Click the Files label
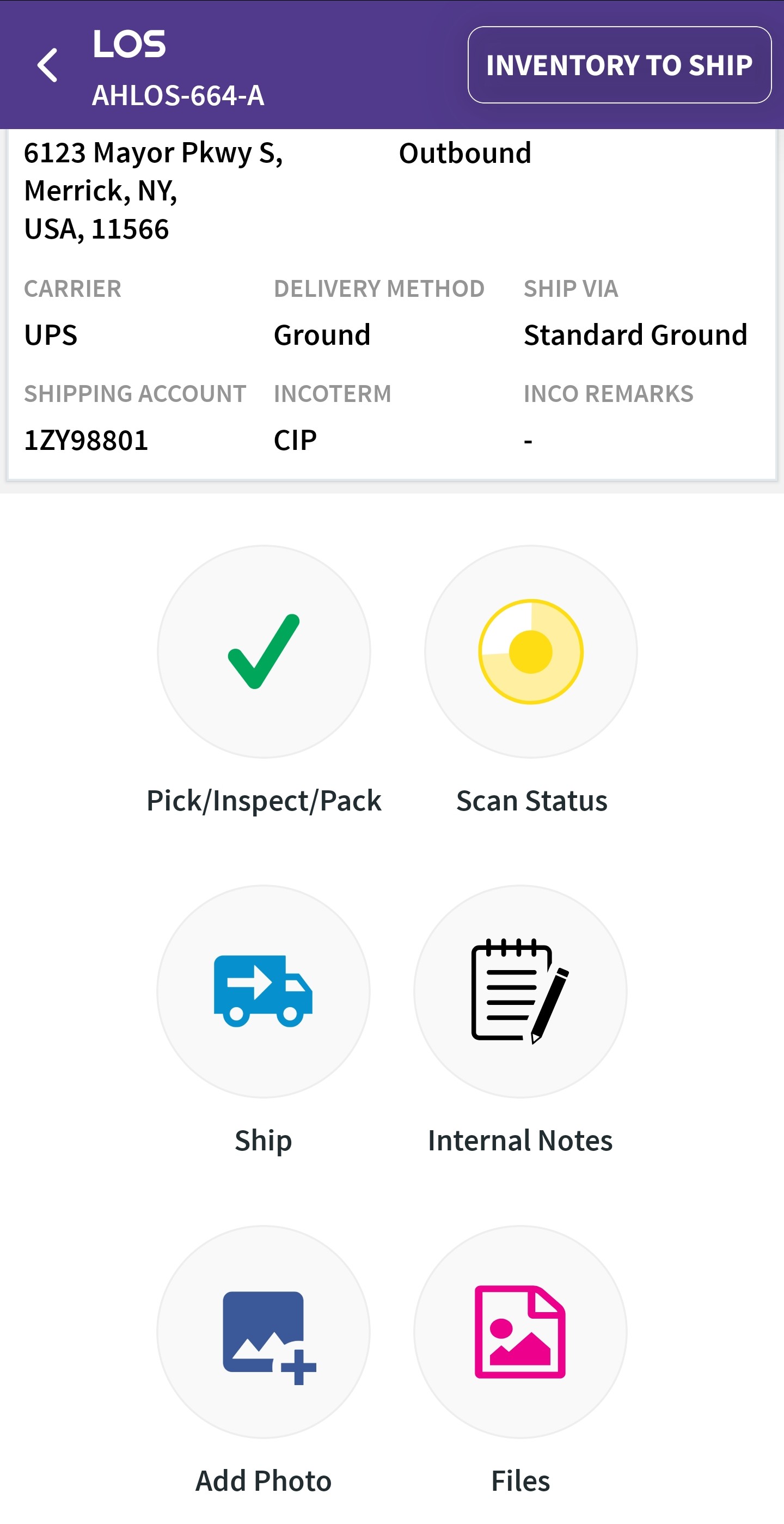This screenshot has width=784, height=1524. tap(520, 1480)
